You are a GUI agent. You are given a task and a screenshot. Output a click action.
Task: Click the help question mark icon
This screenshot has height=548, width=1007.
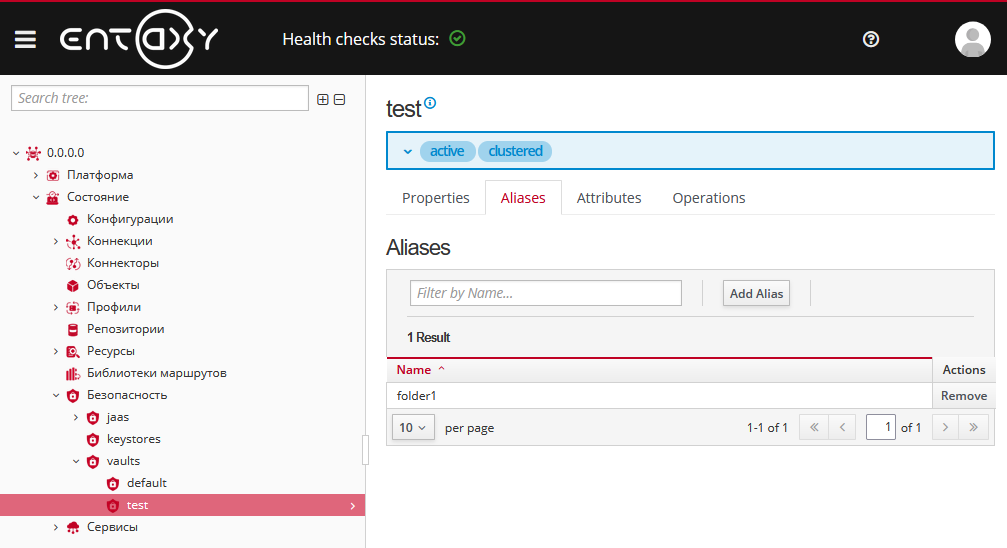pos(870,39)
